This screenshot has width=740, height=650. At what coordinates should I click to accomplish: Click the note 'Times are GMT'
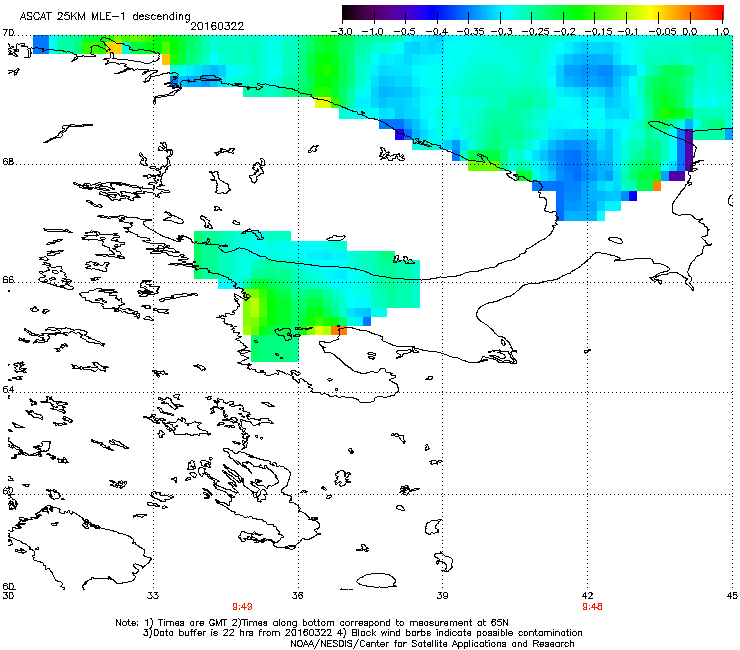pyautogui.click(x=191, y=623)
